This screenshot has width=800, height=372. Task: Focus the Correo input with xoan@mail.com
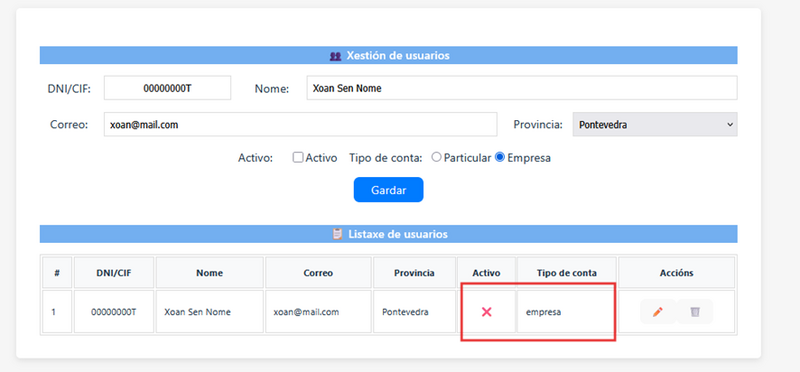click(301, 125)
